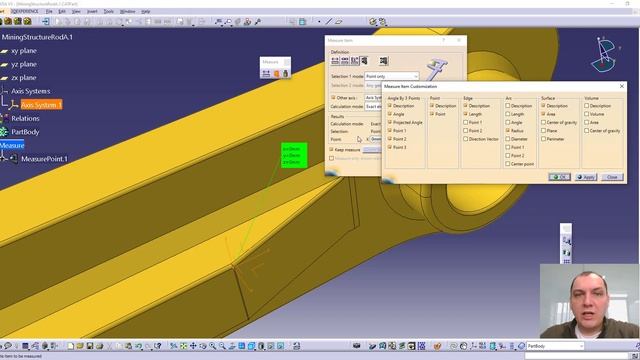640x360 pixels.
Task: Click the green measurement label in viewport
Action: coord(294,155)
